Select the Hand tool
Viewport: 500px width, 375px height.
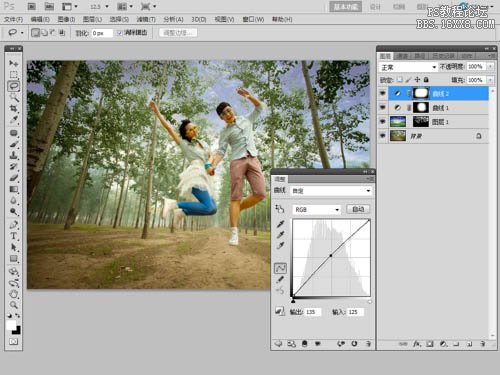14,294
